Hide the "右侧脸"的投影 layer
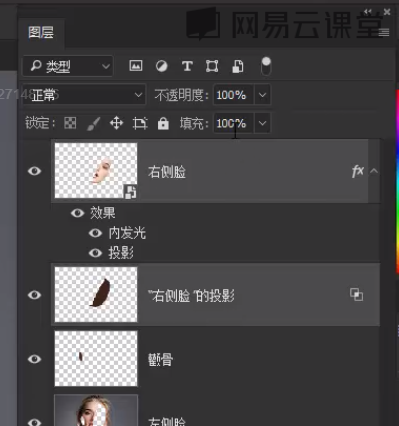This screenshot has height=426, width=399. [34, 295]
